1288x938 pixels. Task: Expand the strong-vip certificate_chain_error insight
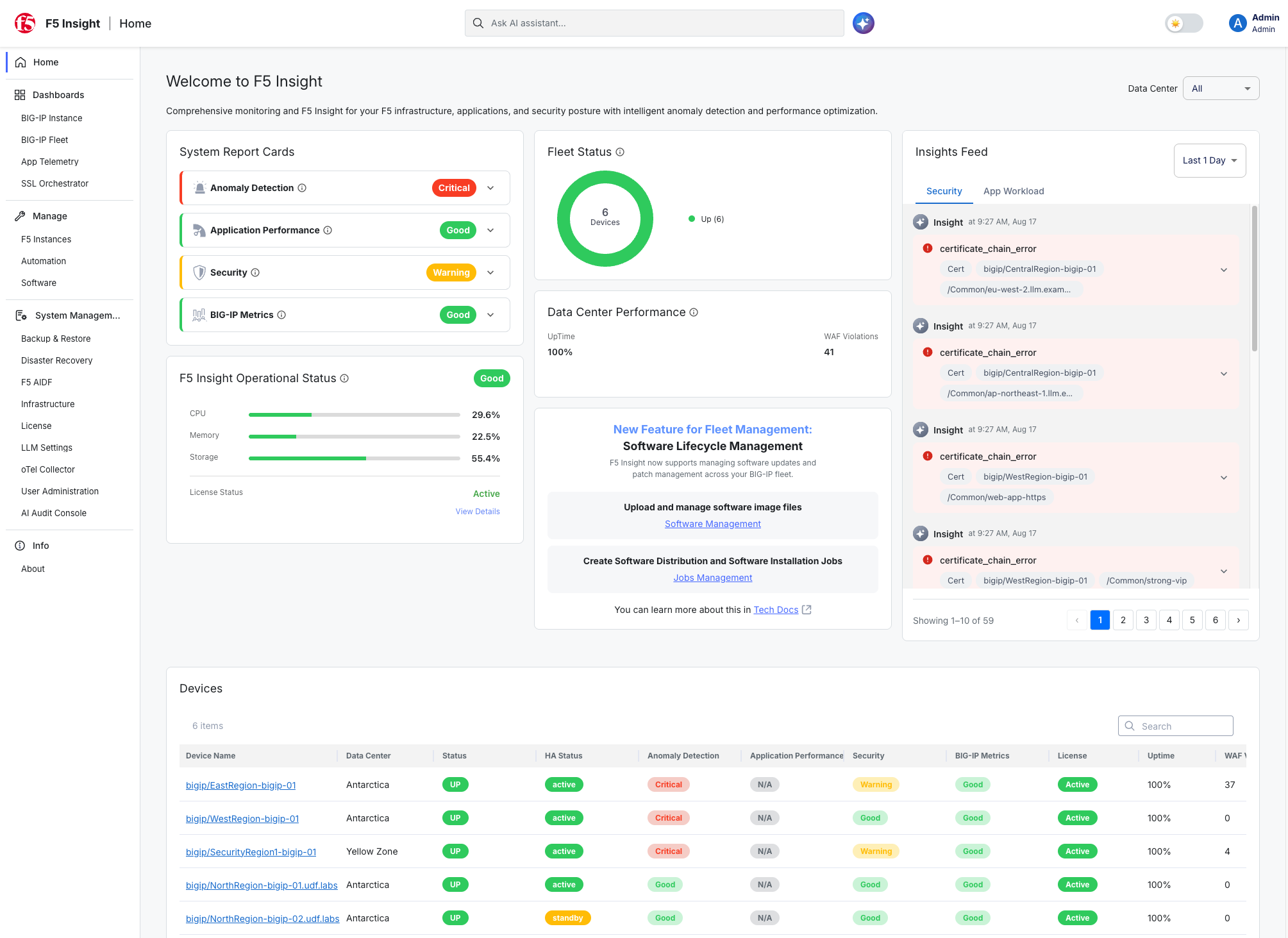[x=1224, y=571]
